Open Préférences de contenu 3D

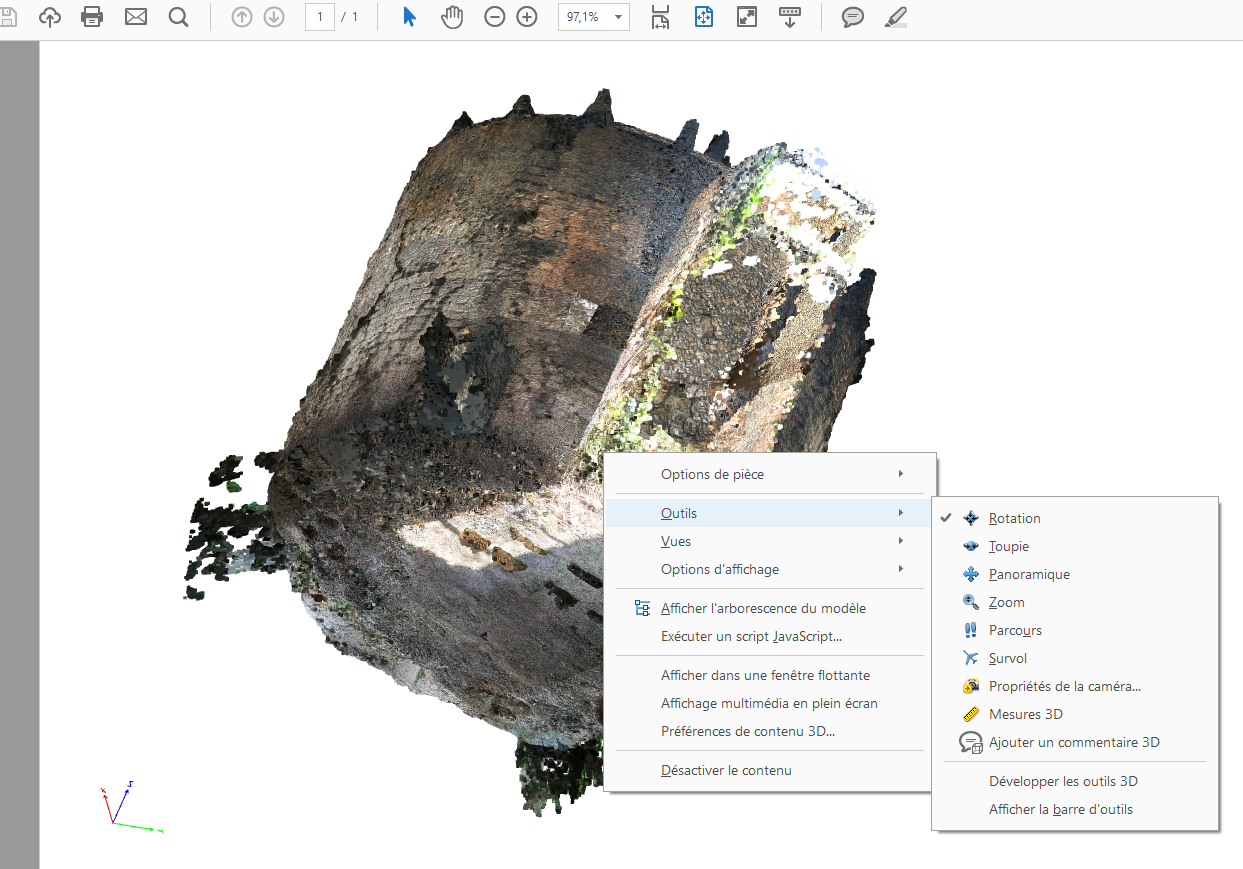click(x=748, y=731)
